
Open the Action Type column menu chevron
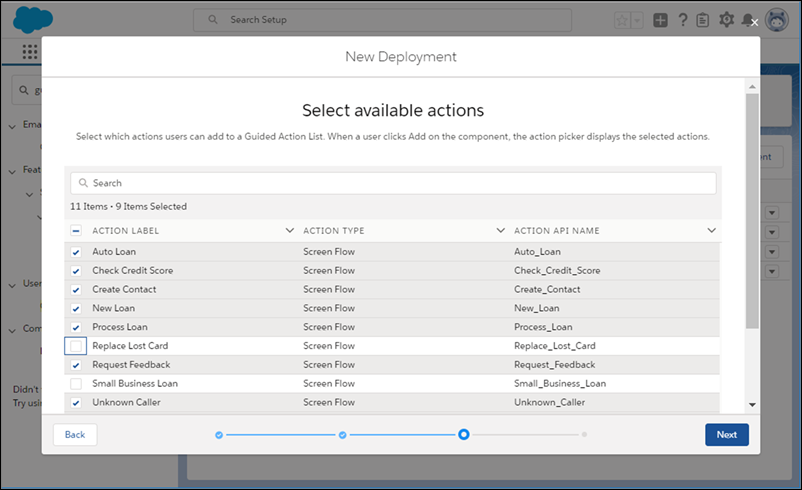(x=501, y=231)
